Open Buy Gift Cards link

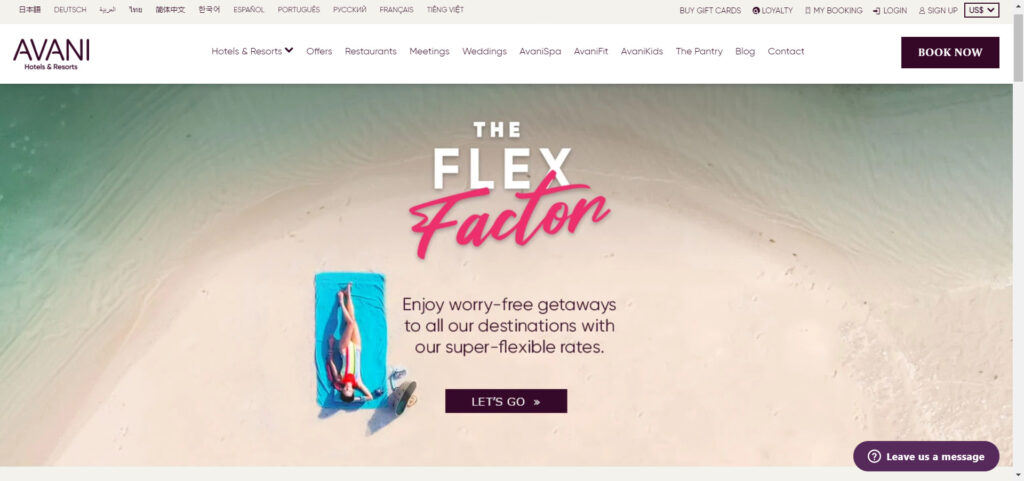[x=710, y=10]
